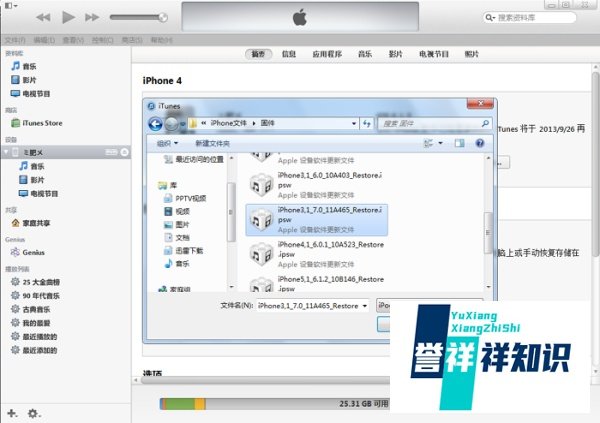Image resolution: width=600 pixels, height=423 pixels.
Task: Click the iTunes library search field
Action: point(530,18)
